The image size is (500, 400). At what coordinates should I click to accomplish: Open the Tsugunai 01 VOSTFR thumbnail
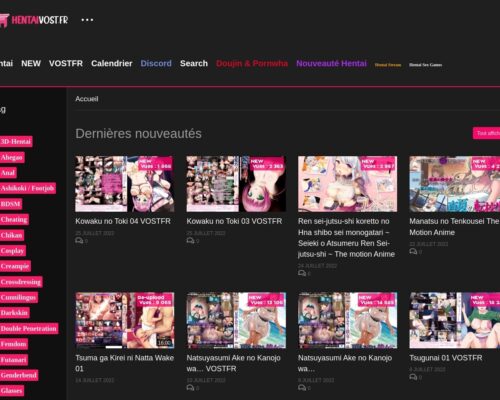[x=455, y=320]
